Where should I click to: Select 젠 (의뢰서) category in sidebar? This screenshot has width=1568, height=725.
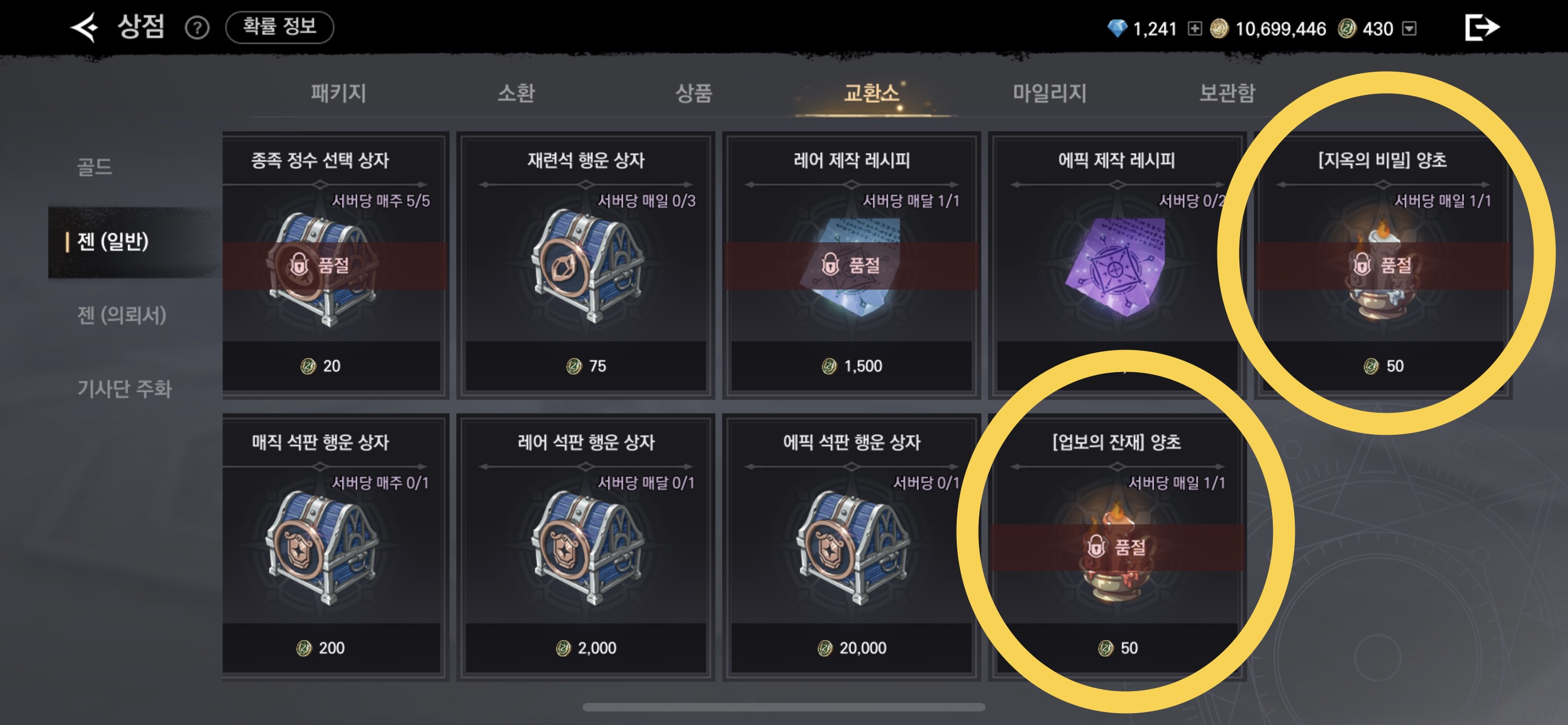121,315
